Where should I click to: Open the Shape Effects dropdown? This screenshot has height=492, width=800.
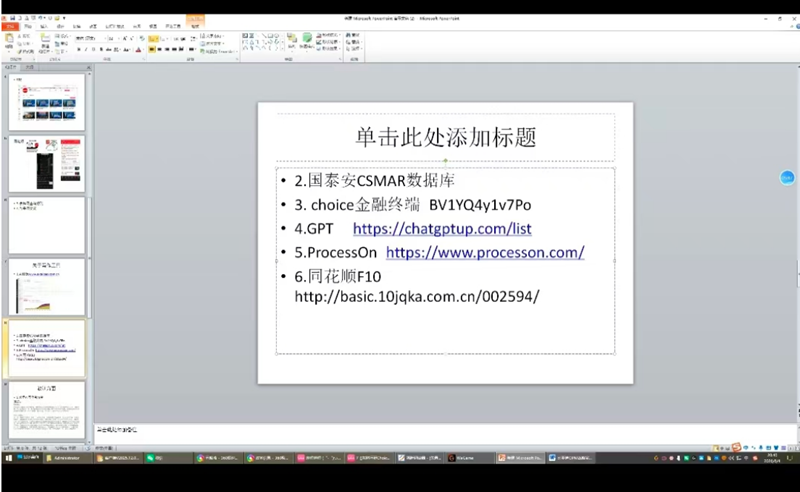click(x=329, y=48)
